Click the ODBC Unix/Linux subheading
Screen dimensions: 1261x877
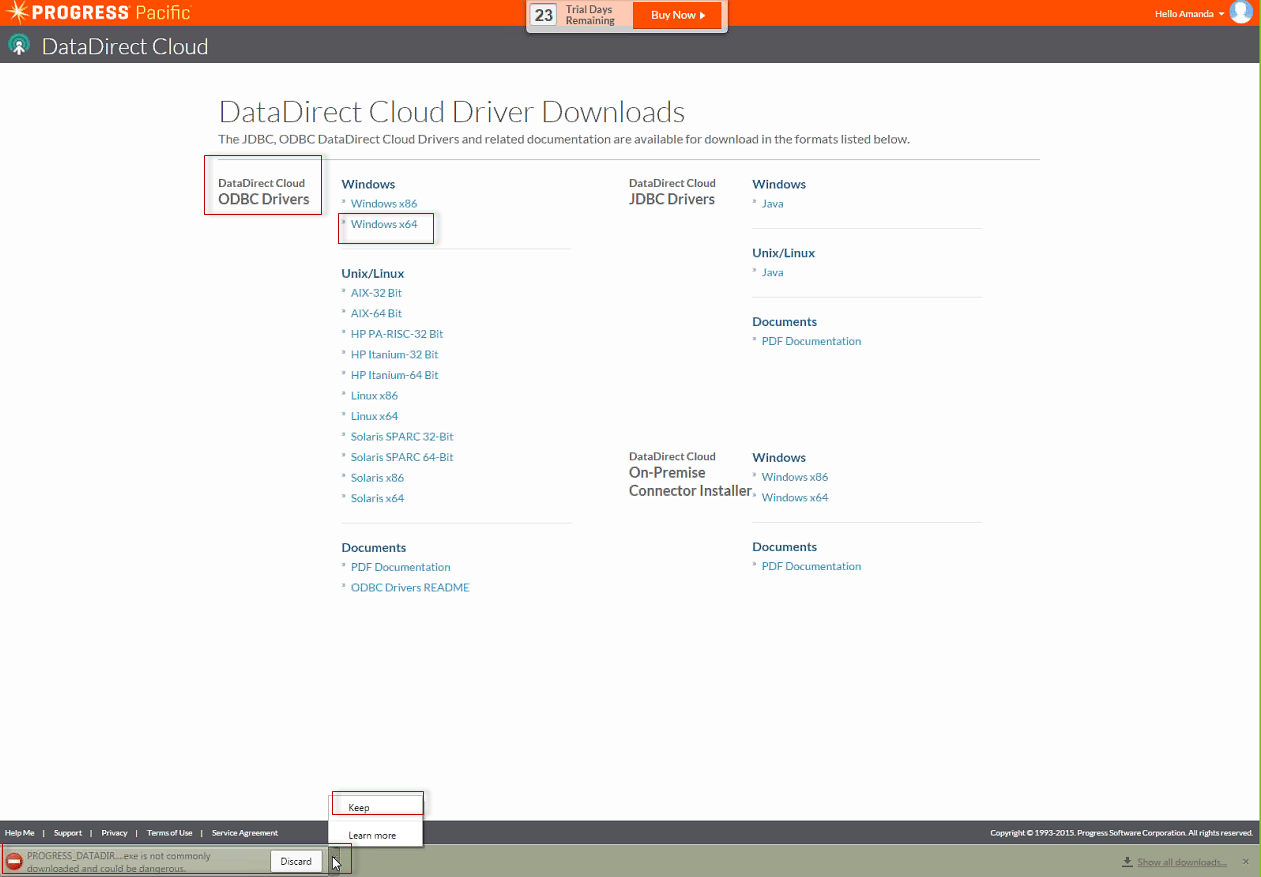point(373,273)
